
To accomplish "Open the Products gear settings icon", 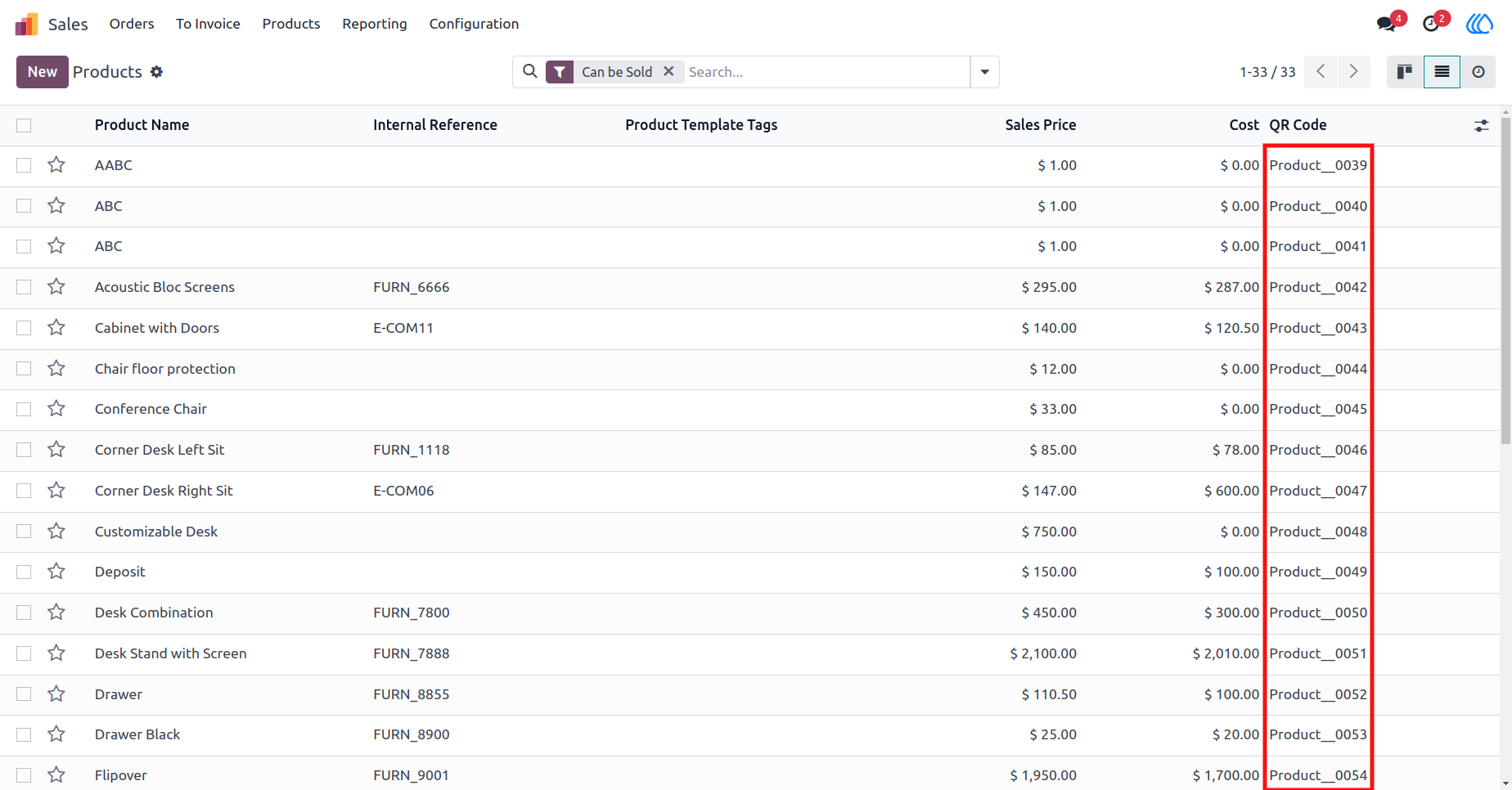I will pos(156,72).
